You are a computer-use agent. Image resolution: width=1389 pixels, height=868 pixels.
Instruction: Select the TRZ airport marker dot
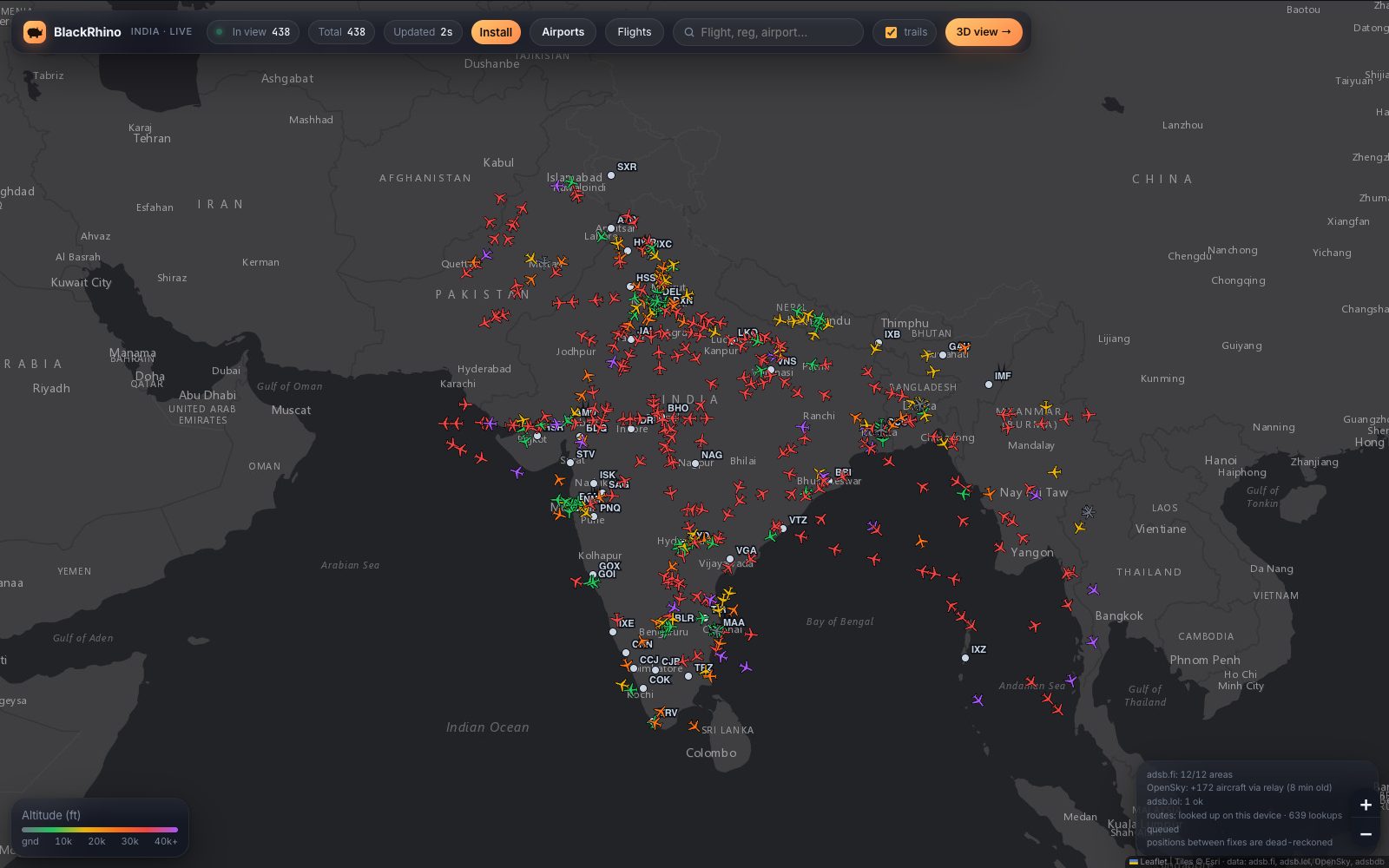[x=688, y=676]
